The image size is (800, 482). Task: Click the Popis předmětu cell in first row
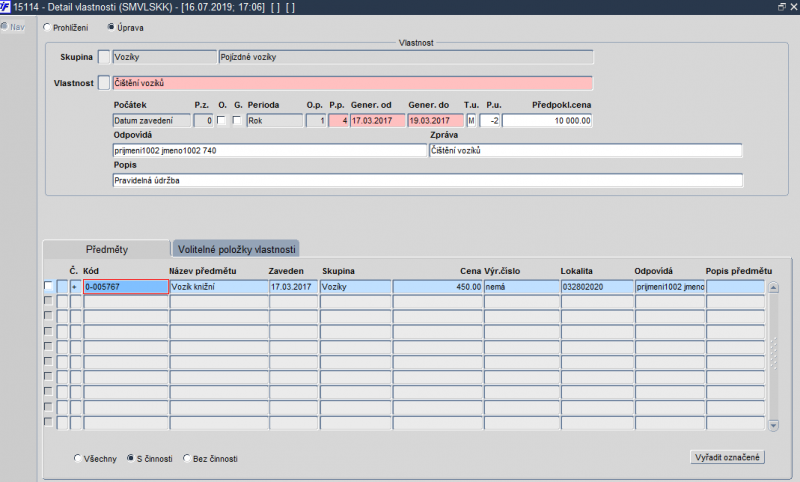coord(735,287)
